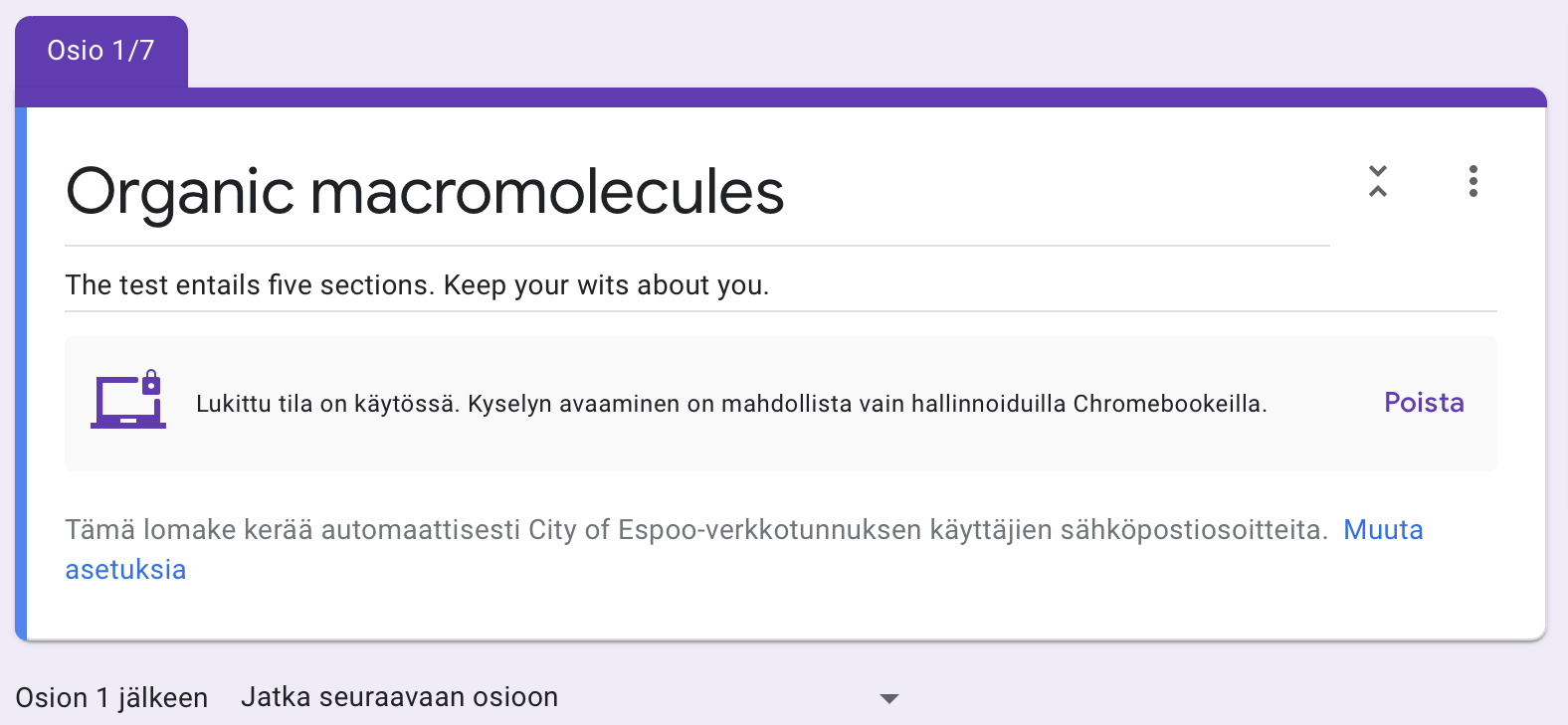Image resolution: width=1568 pixels, height=725 pixels.
Task: Select the 'Osio 1/7' section tab
Action: click(x=100, y=51)
